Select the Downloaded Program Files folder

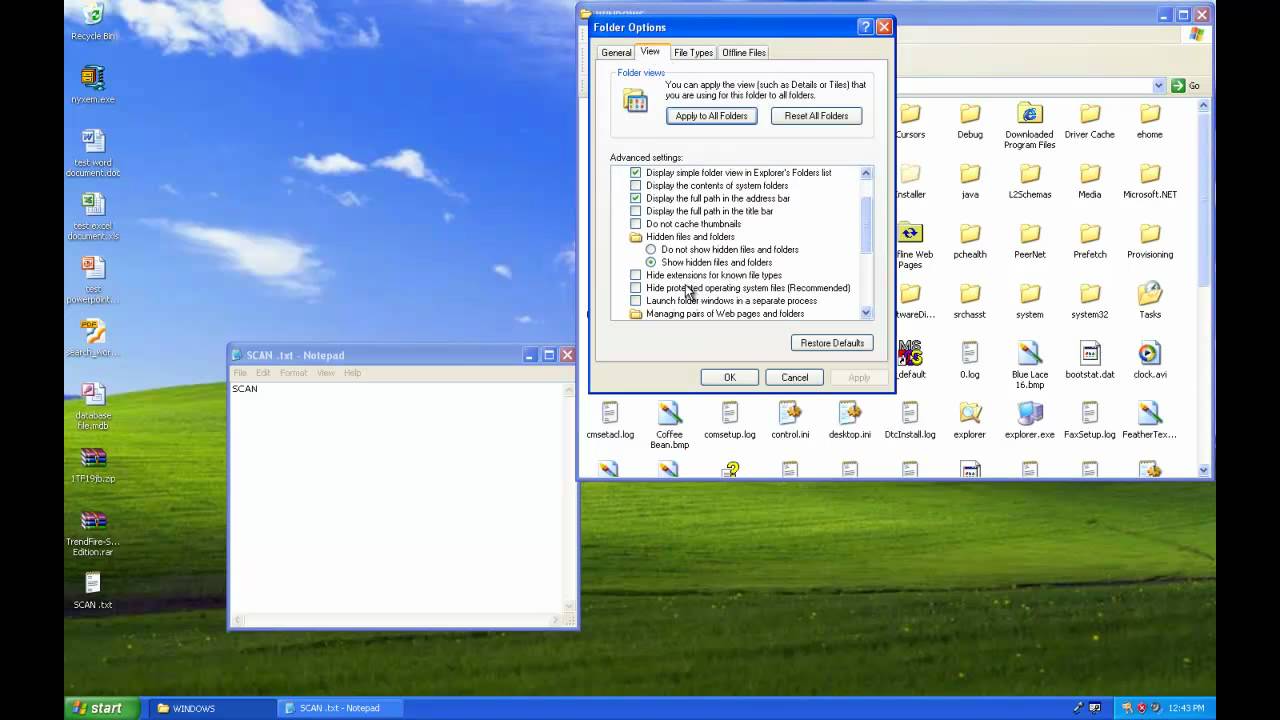coord(1030,126)
